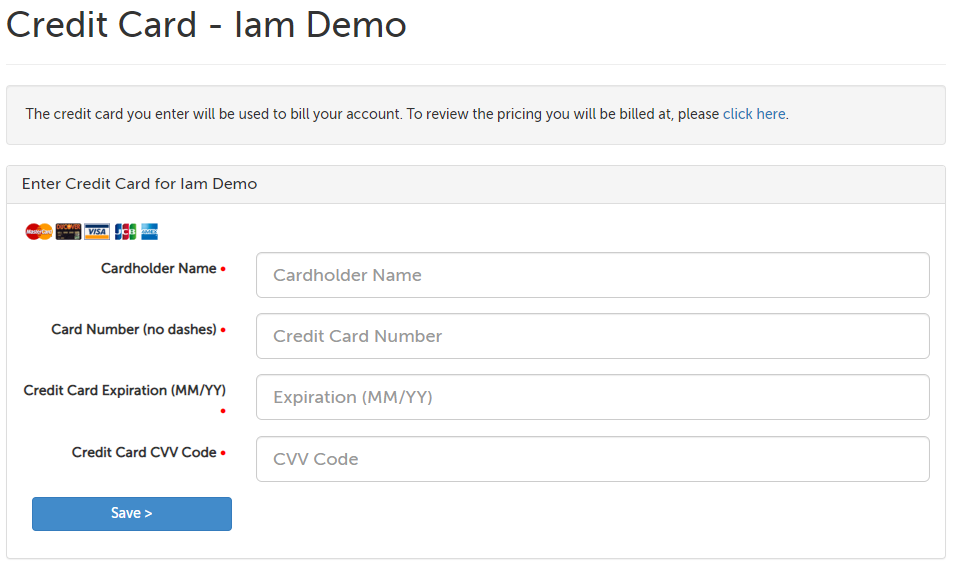960x572 pixels.
Task: Select the Credit Card Number field
Action: [592, 336]
